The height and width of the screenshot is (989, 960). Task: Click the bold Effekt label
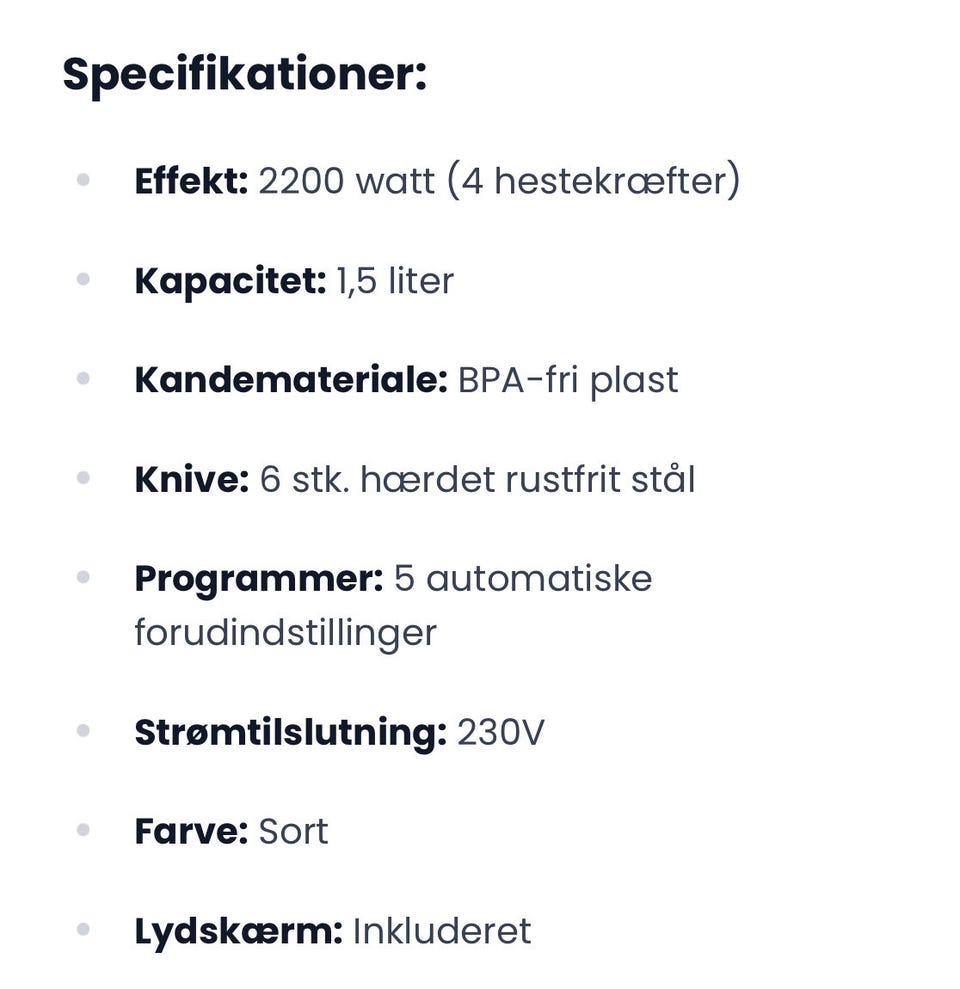pos(191,181)
